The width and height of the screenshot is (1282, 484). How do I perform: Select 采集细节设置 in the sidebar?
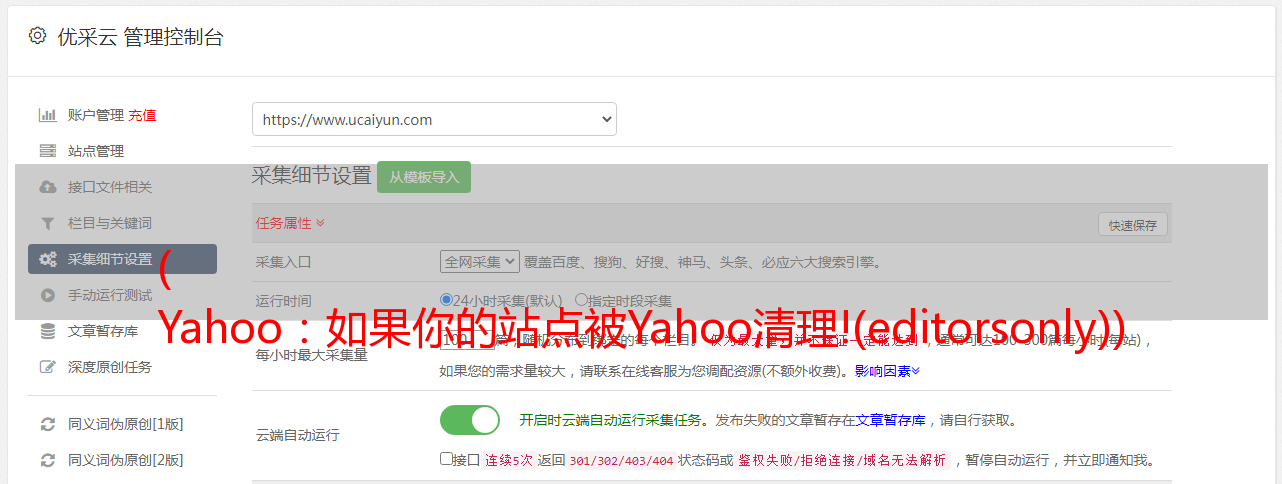(x=122, y=259)
